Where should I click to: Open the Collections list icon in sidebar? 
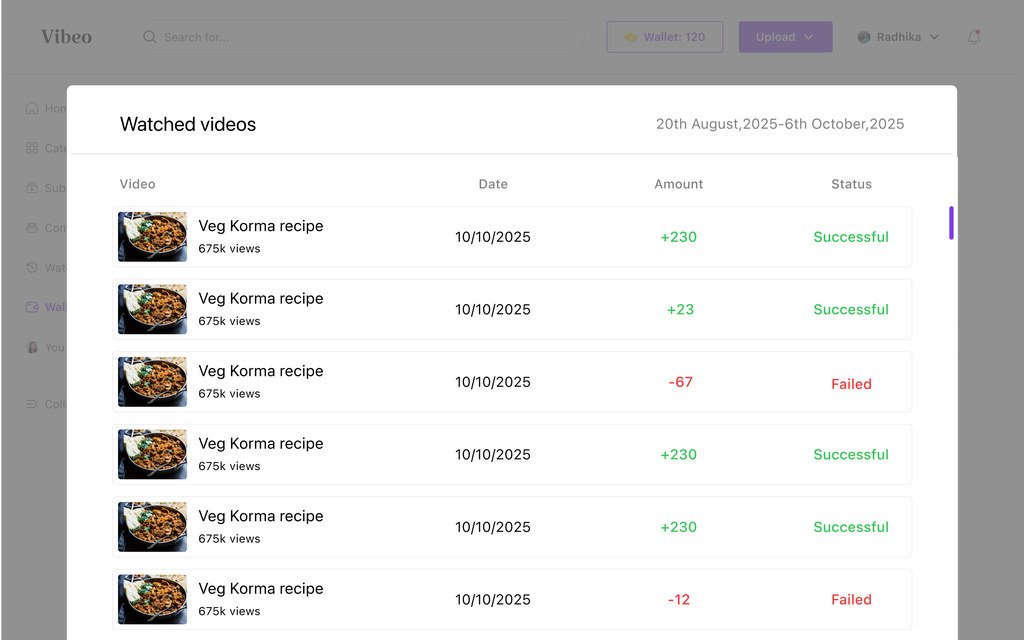31,404
